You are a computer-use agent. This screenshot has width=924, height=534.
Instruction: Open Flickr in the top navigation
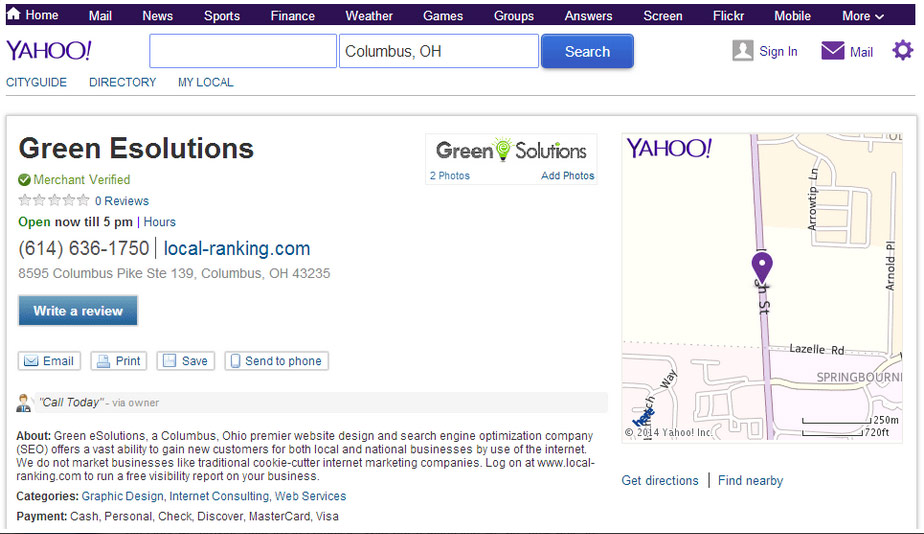click(x=728, y=16)
